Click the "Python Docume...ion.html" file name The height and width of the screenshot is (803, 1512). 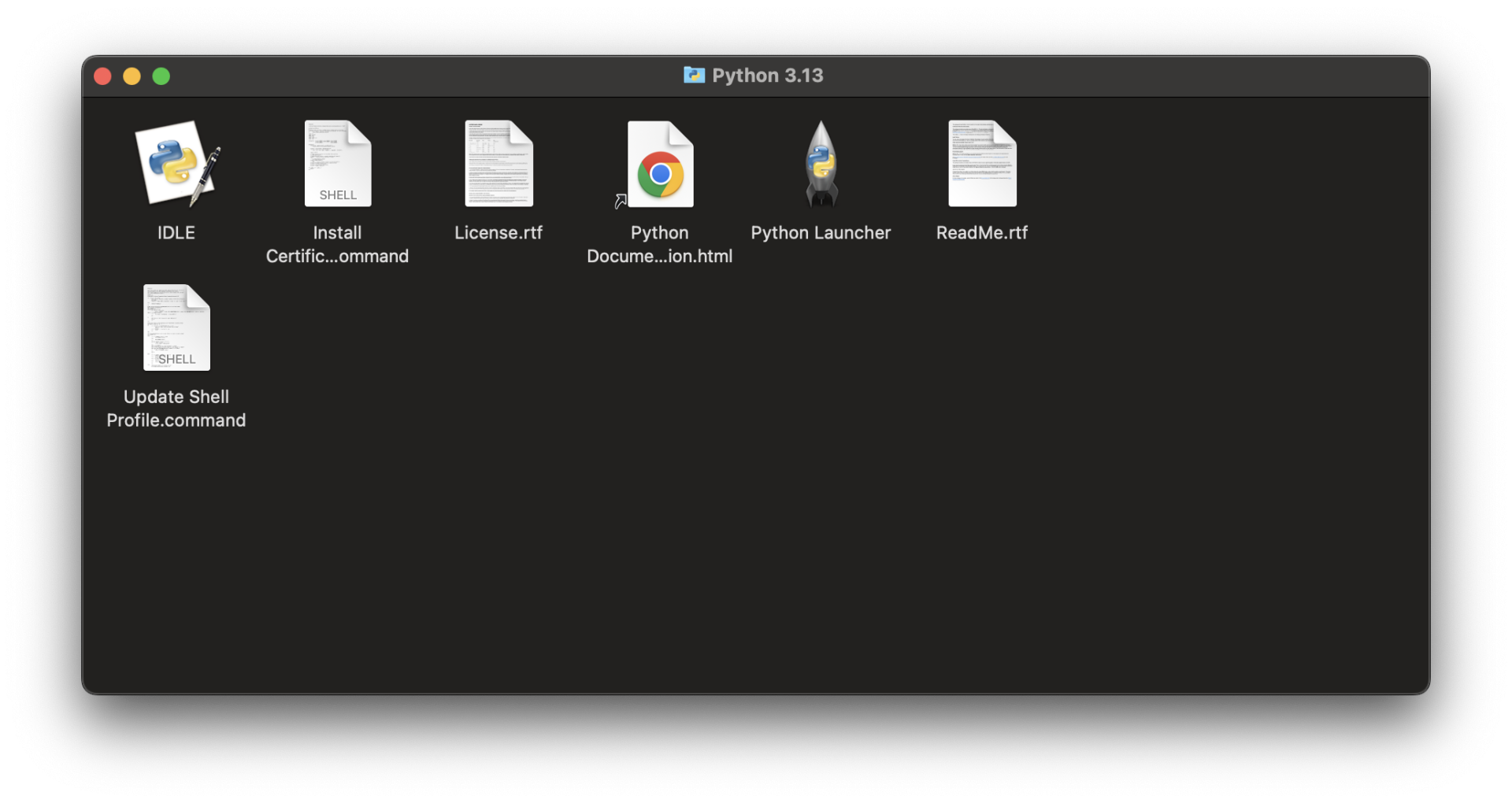coord(660,244)
